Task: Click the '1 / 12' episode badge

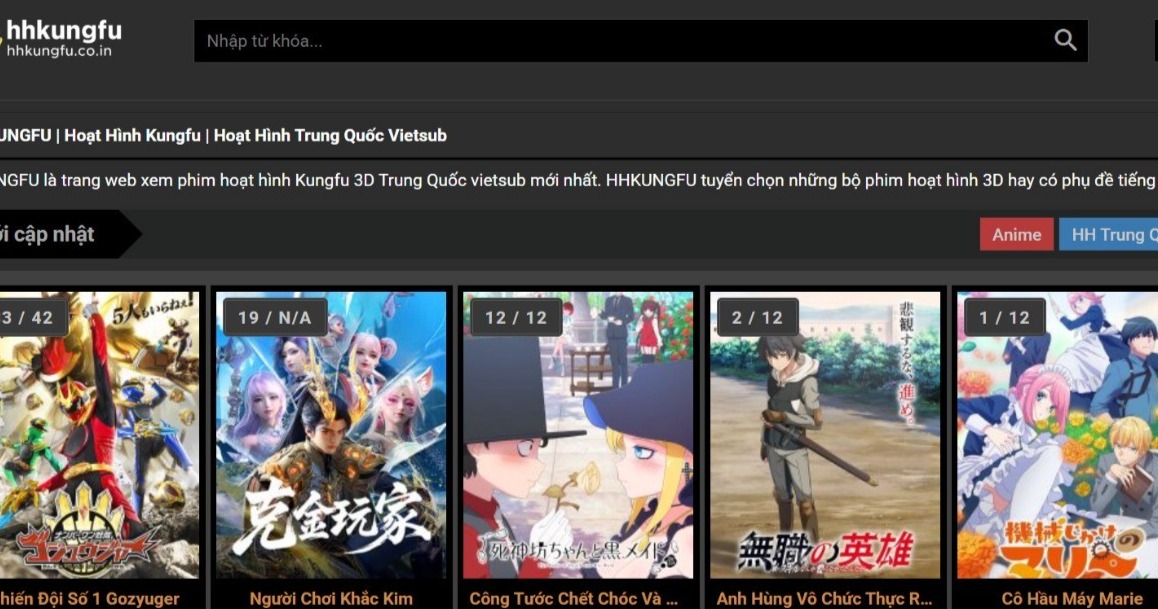Action: point(1004,317)
